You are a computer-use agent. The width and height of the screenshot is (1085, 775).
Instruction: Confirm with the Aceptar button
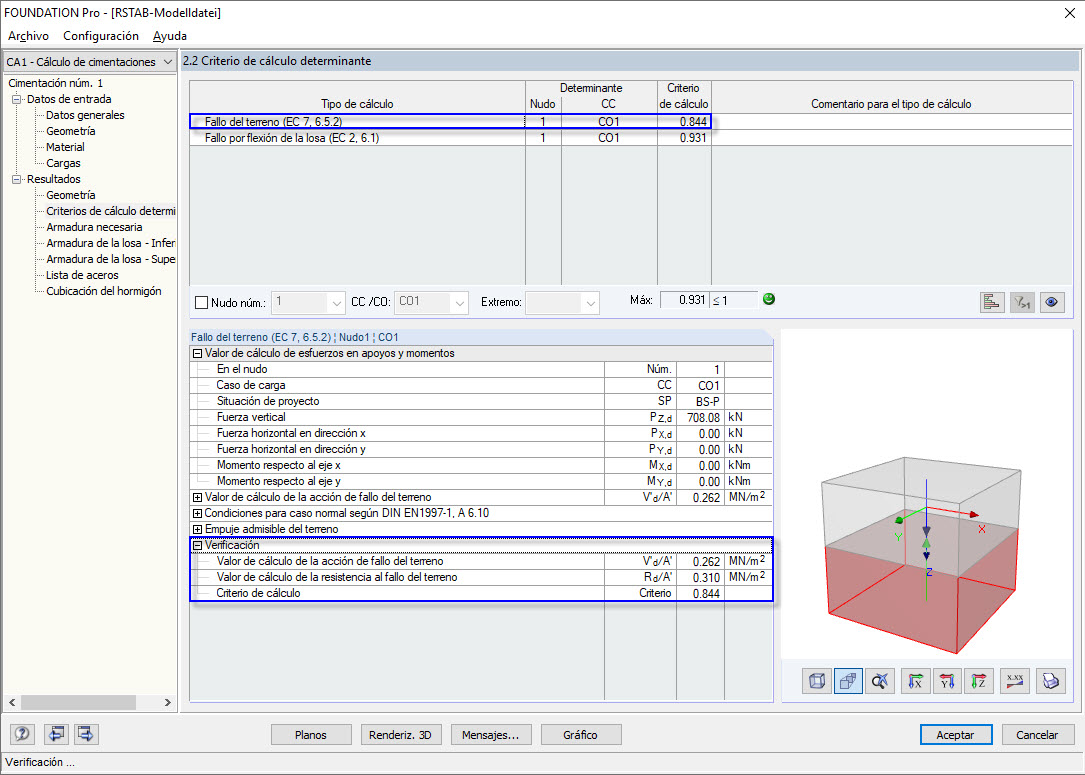click(x=956, y=734)
